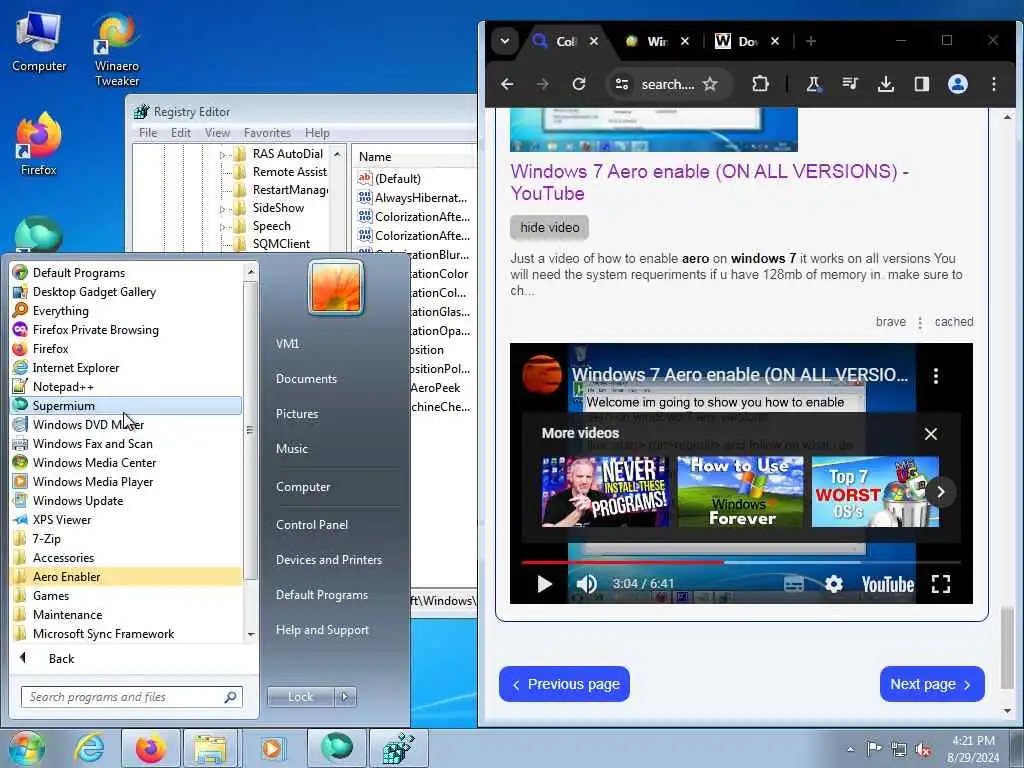Seek on YouTube progress bar
This screenshot has height=768, width=1024.
[x=741, y=562]
